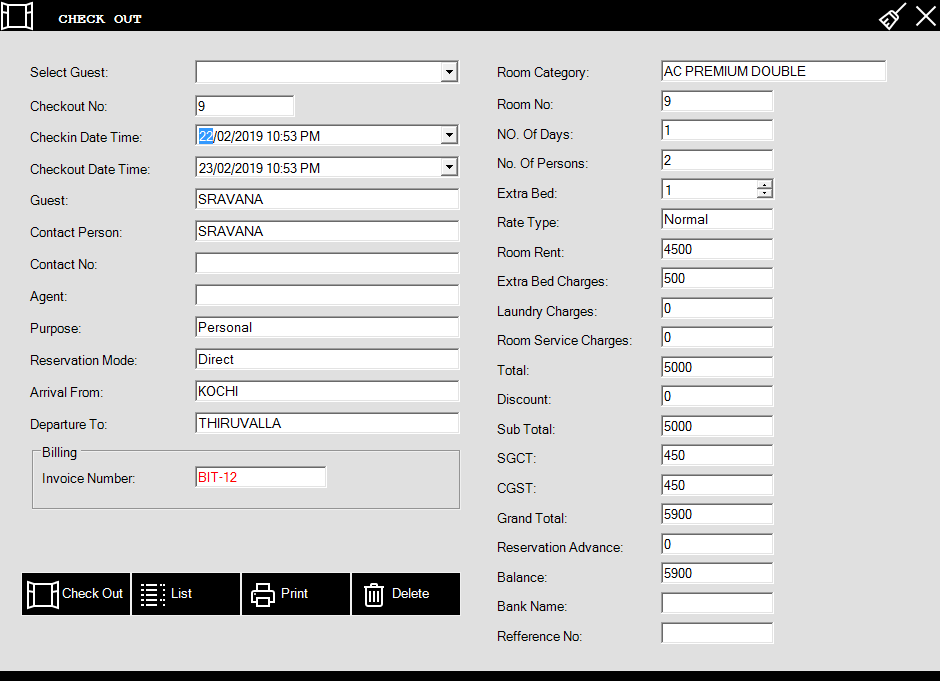Click the Invoice Number field
Viewport: 940px width, 681px height.
click(260, 478)
